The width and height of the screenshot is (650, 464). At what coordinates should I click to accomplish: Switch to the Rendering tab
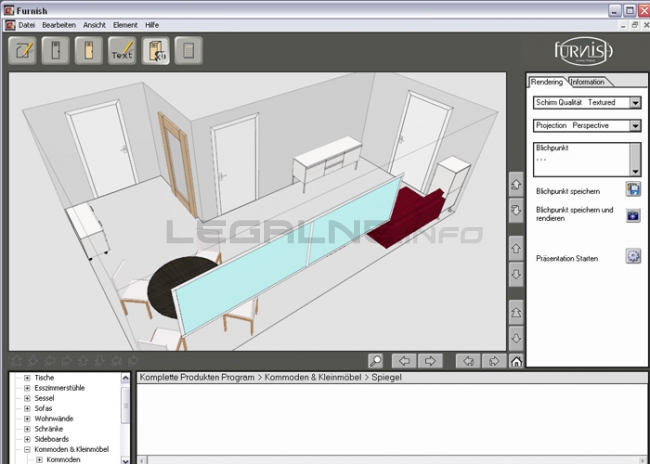click(x=547, y=82)
